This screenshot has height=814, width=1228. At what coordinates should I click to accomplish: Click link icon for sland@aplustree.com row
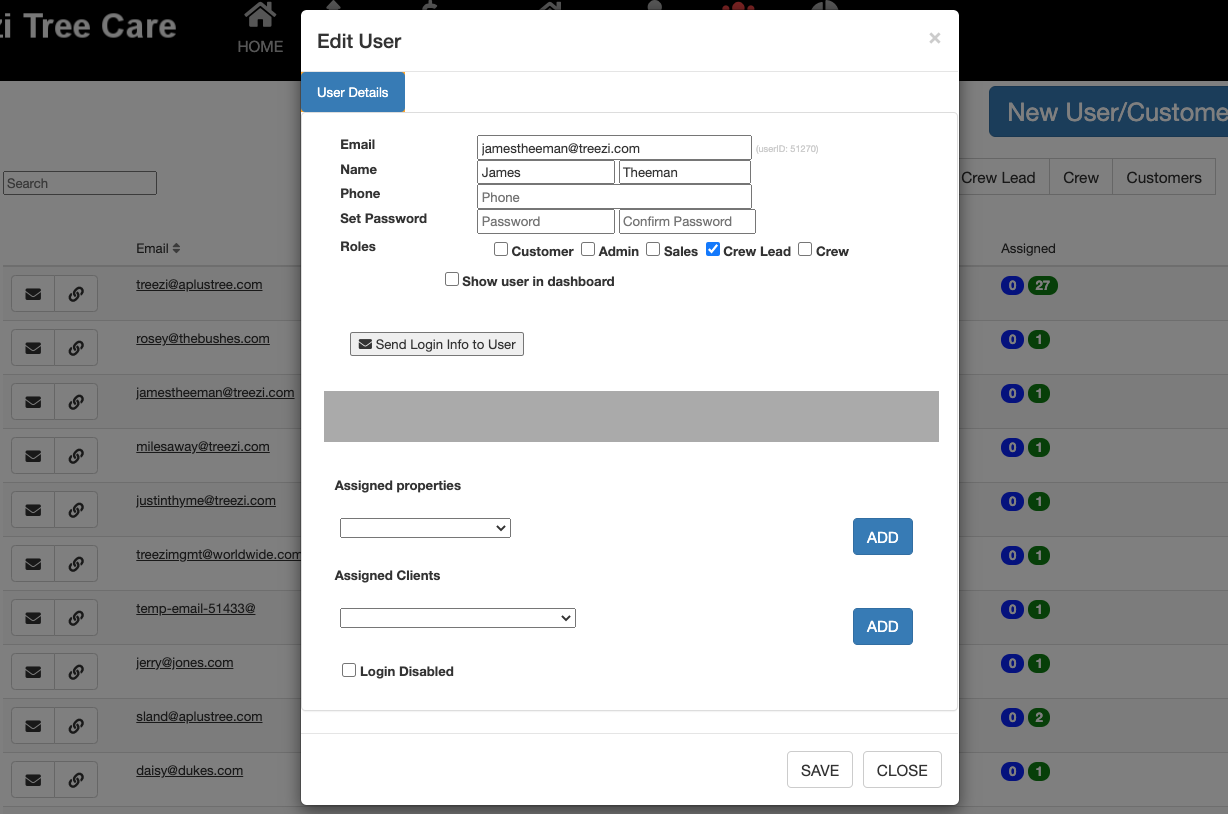click(76, 726)
